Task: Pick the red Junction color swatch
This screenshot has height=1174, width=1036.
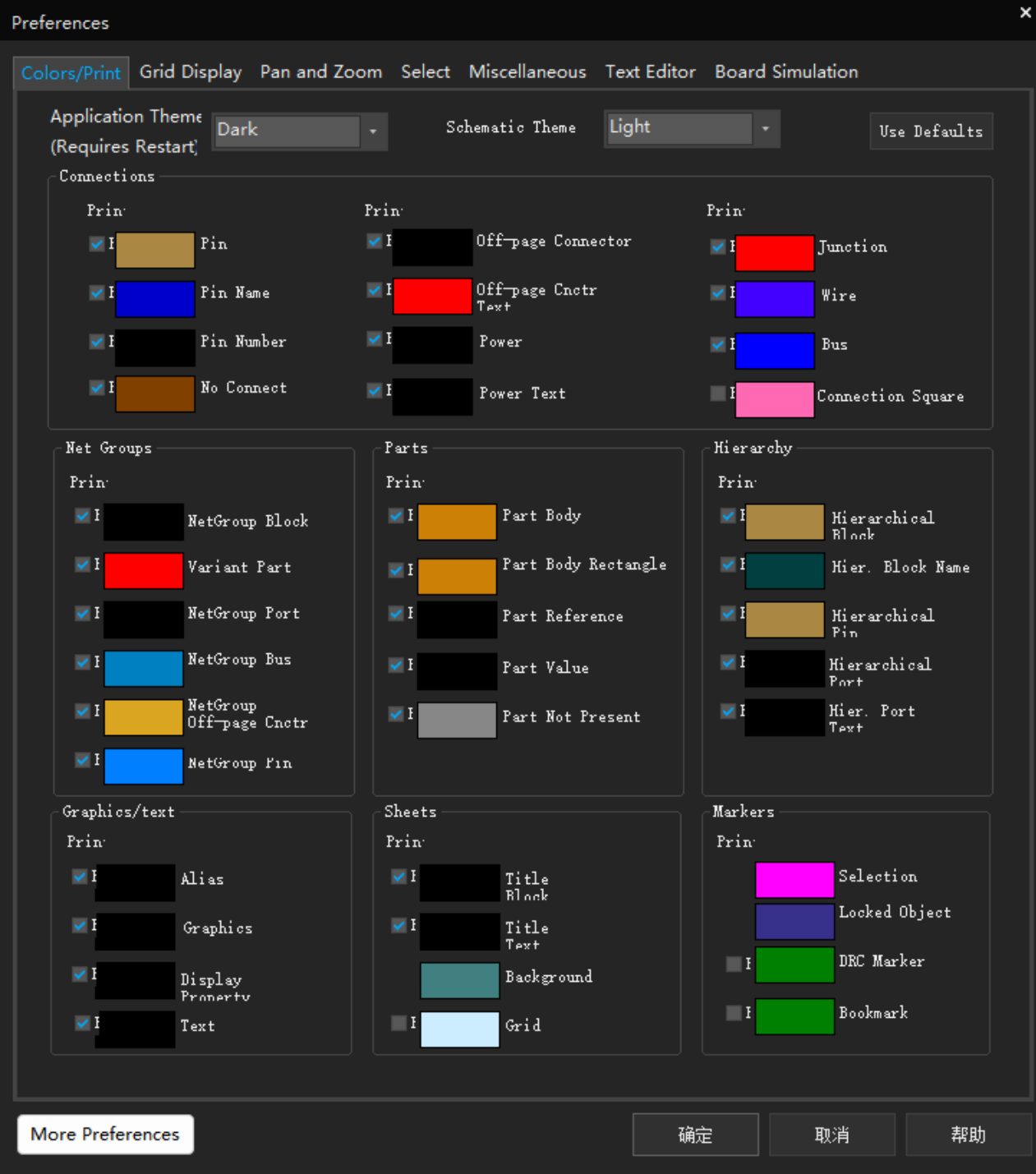Action: pyautogui.click(x=774, y=252)
